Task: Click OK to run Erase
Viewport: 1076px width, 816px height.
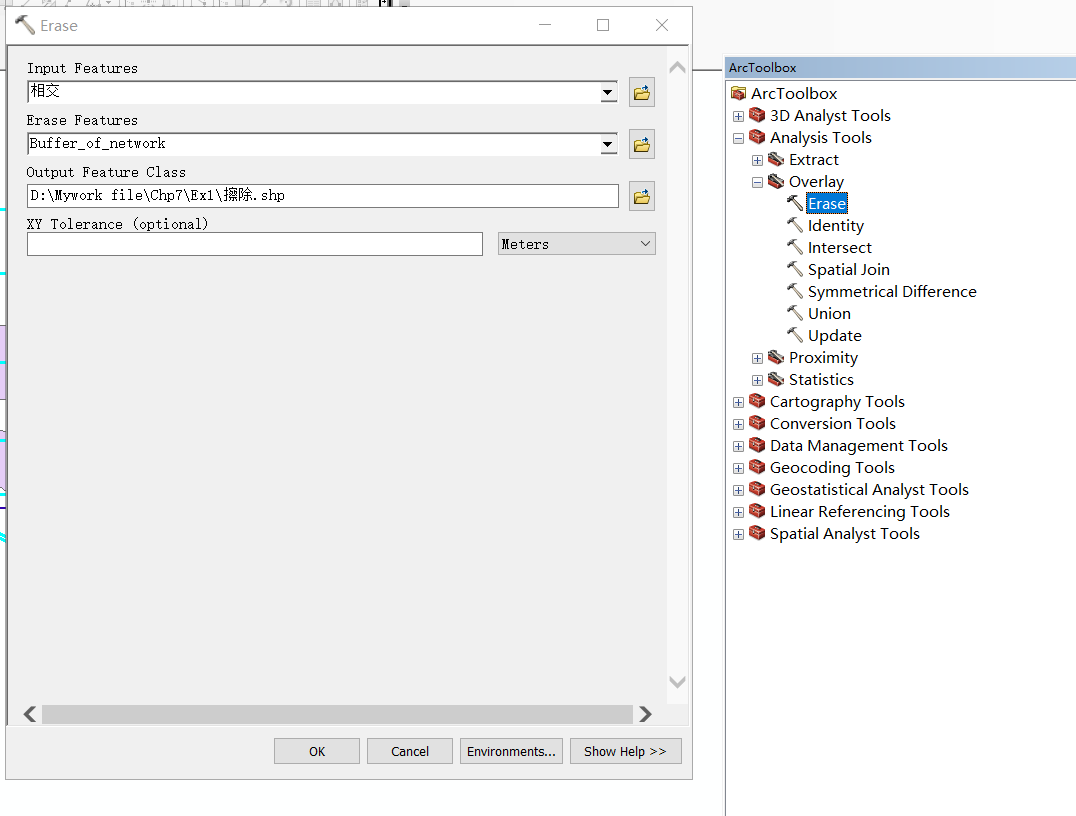Action: tap(316, 751)
